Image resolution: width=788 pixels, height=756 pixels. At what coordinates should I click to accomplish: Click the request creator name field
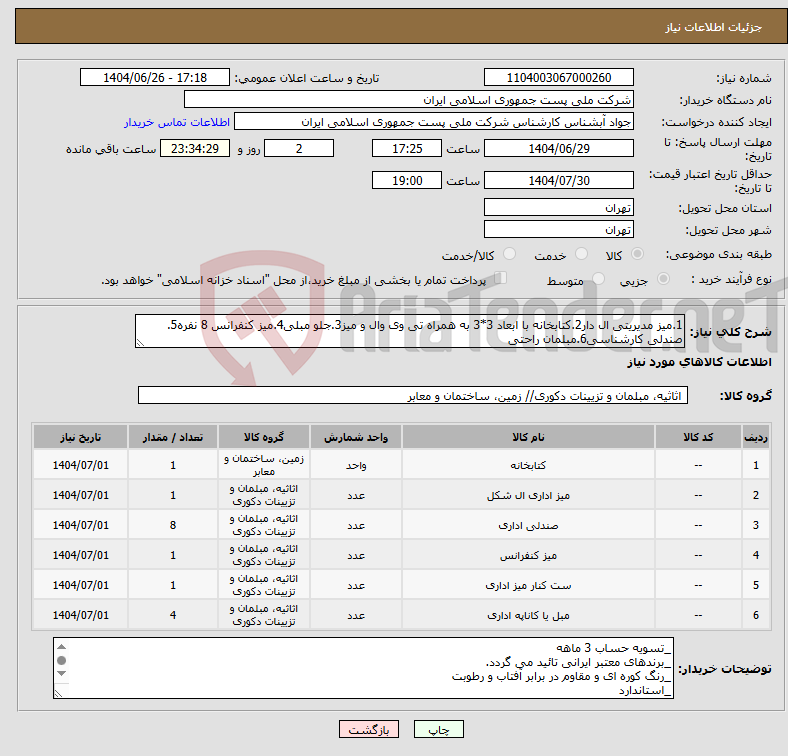coord(434,122)
